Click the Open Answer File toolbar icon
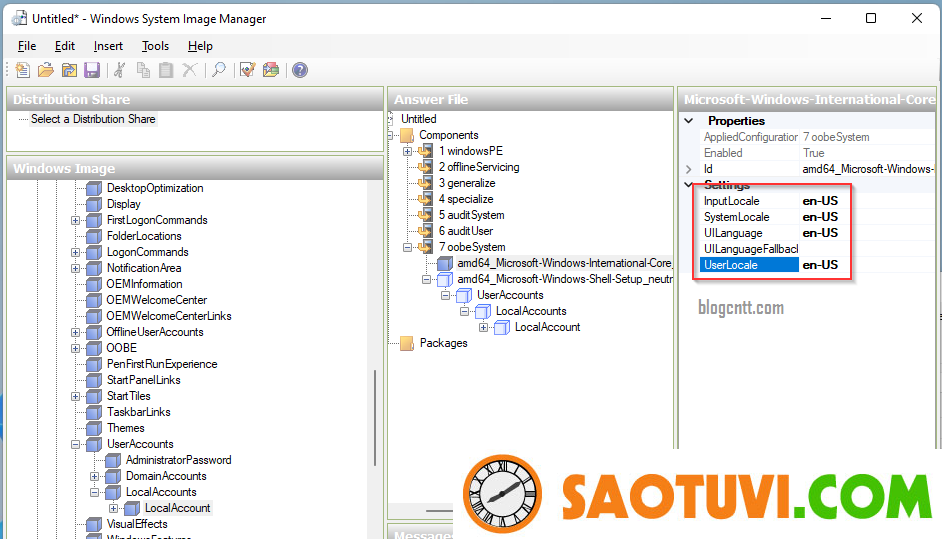The width and height of the screenshot is (942, 539). pos(46,70)
